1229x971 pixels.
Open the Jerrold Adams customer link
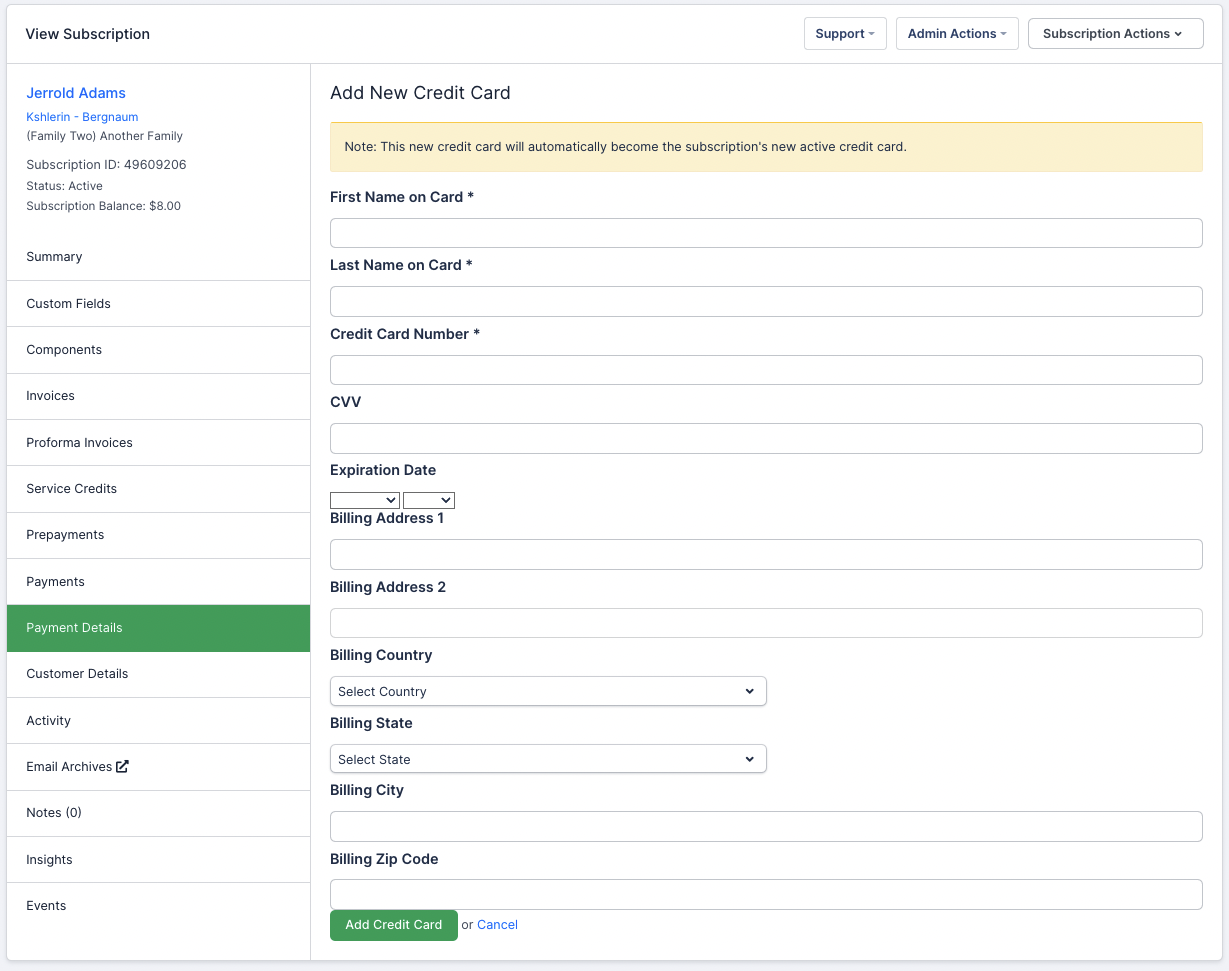76,93
